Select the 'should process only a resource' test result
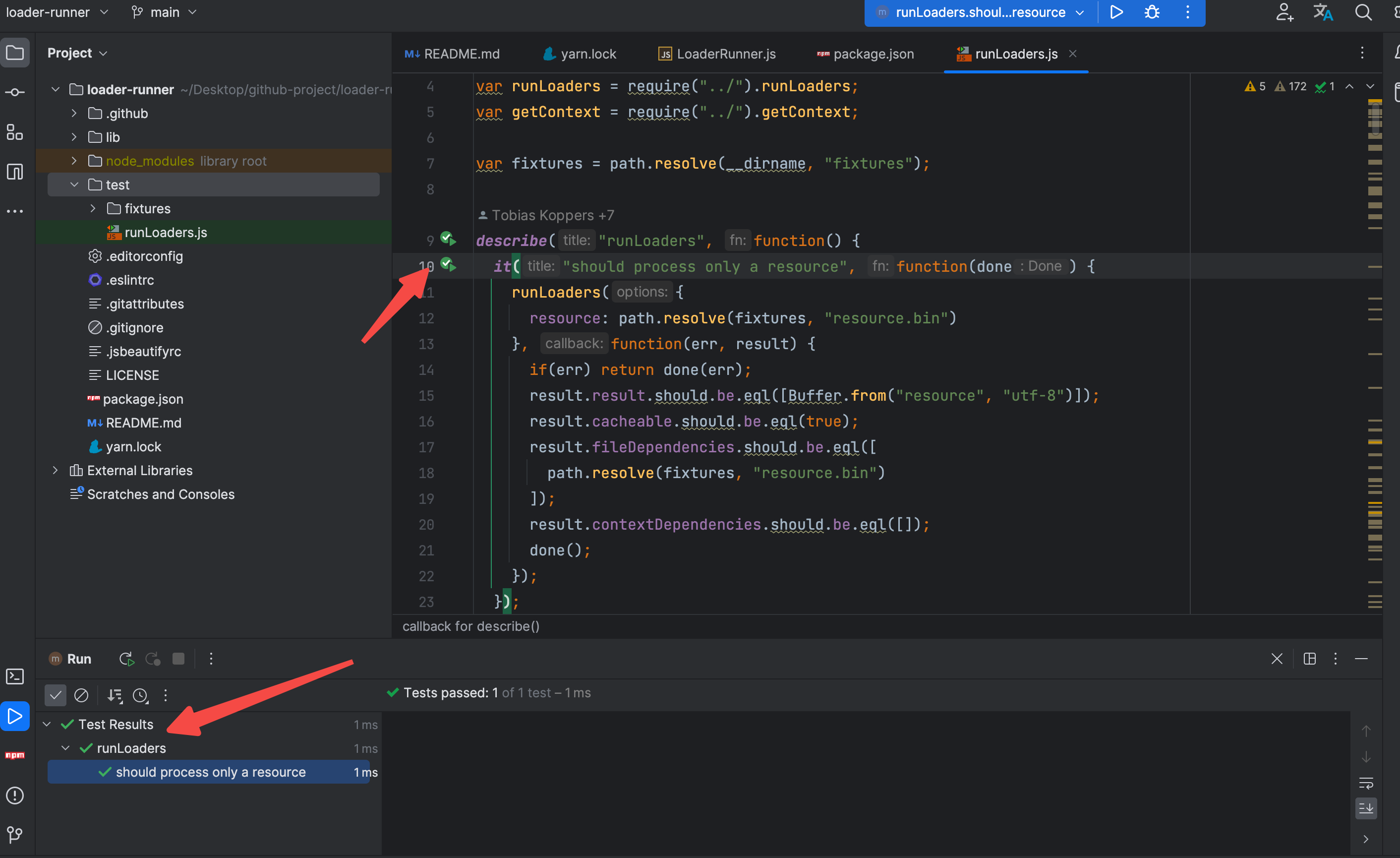Screen dimensions: 1400x858 coord(210,772)
